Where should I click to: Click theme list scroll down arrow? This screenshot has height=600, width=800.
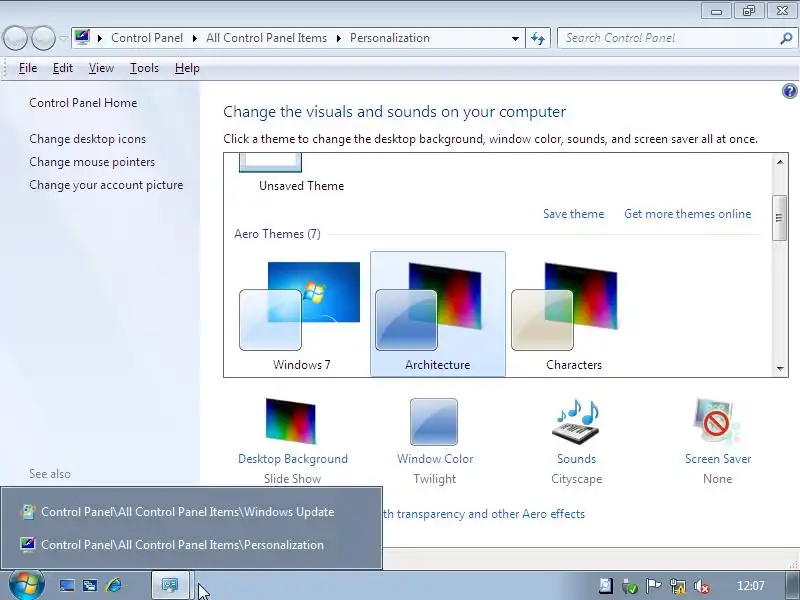click(x=780, y=368)
